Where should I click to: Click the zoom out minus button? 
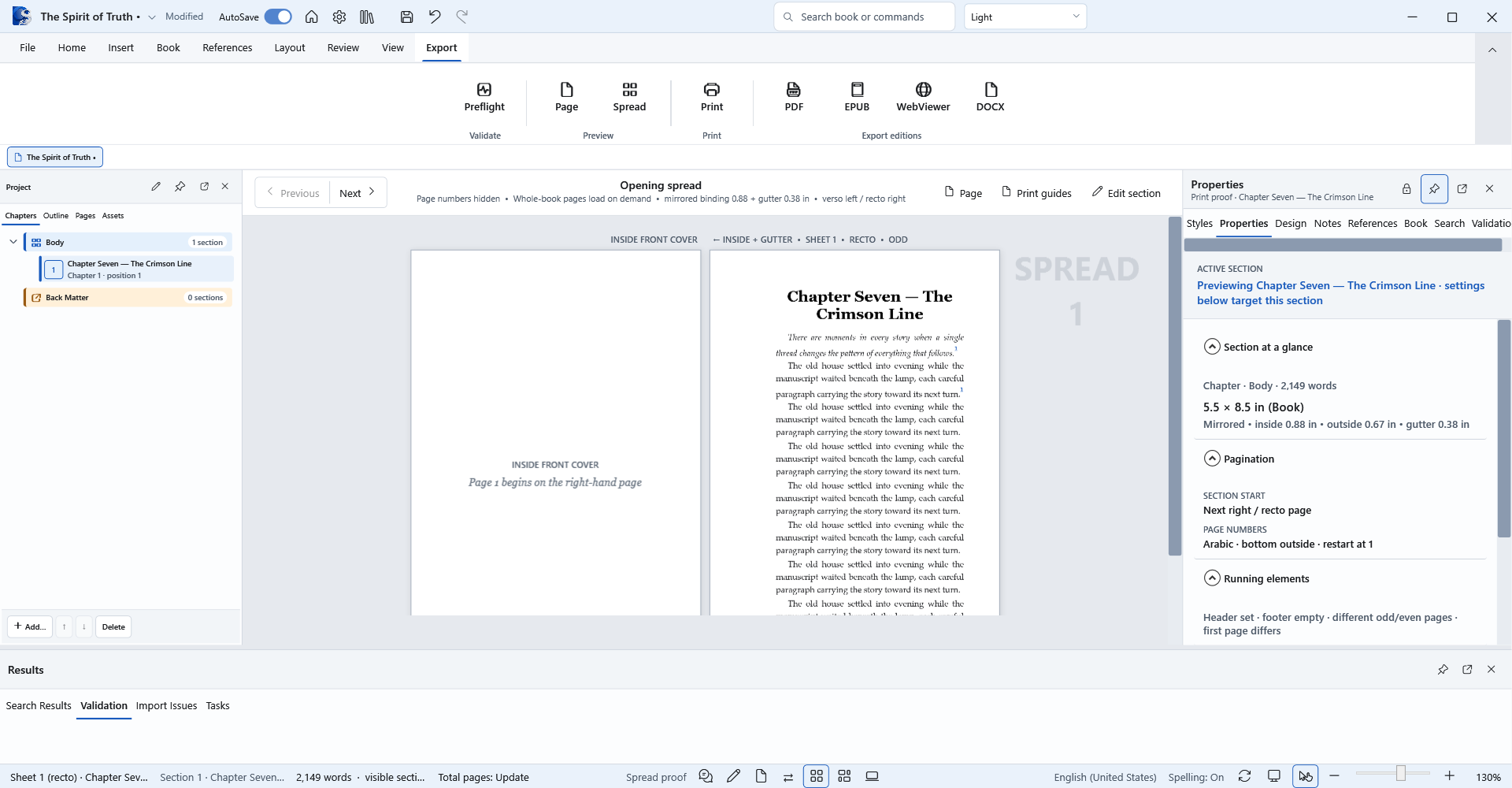(1334, 776)
